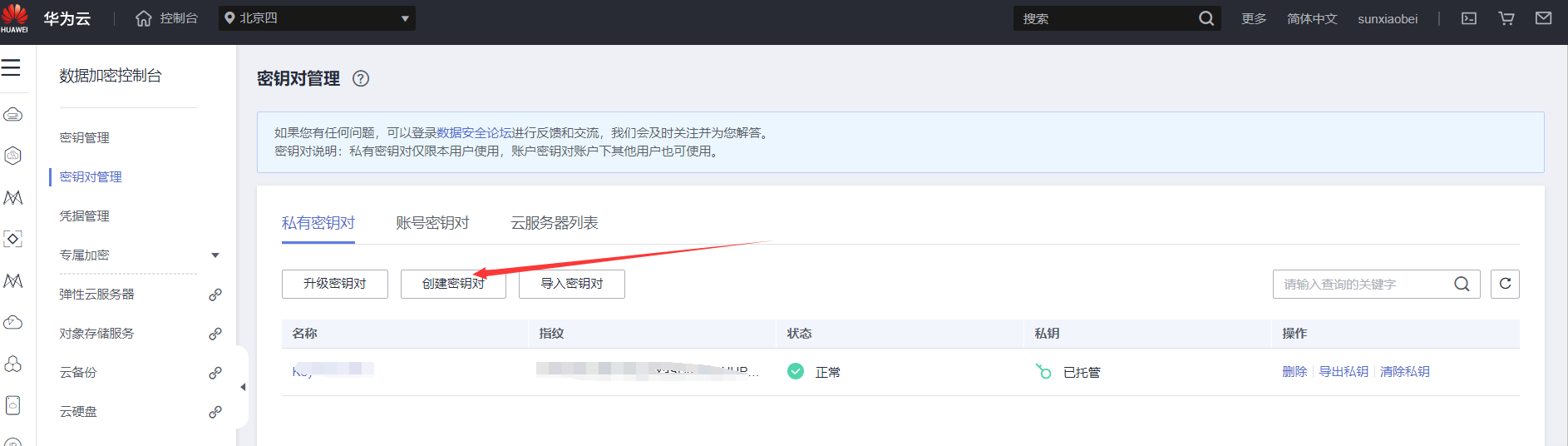This screenshot has width=1568, height=446.
Task: Click 导出私钥 for the key pair
Action: (x=1344, y=372)
